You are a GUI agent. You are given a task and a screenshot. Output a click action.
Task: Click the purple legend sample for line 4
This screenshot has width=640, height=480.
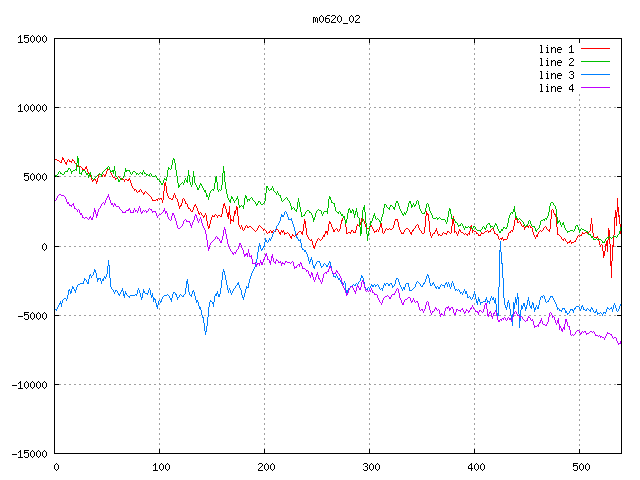596,88
